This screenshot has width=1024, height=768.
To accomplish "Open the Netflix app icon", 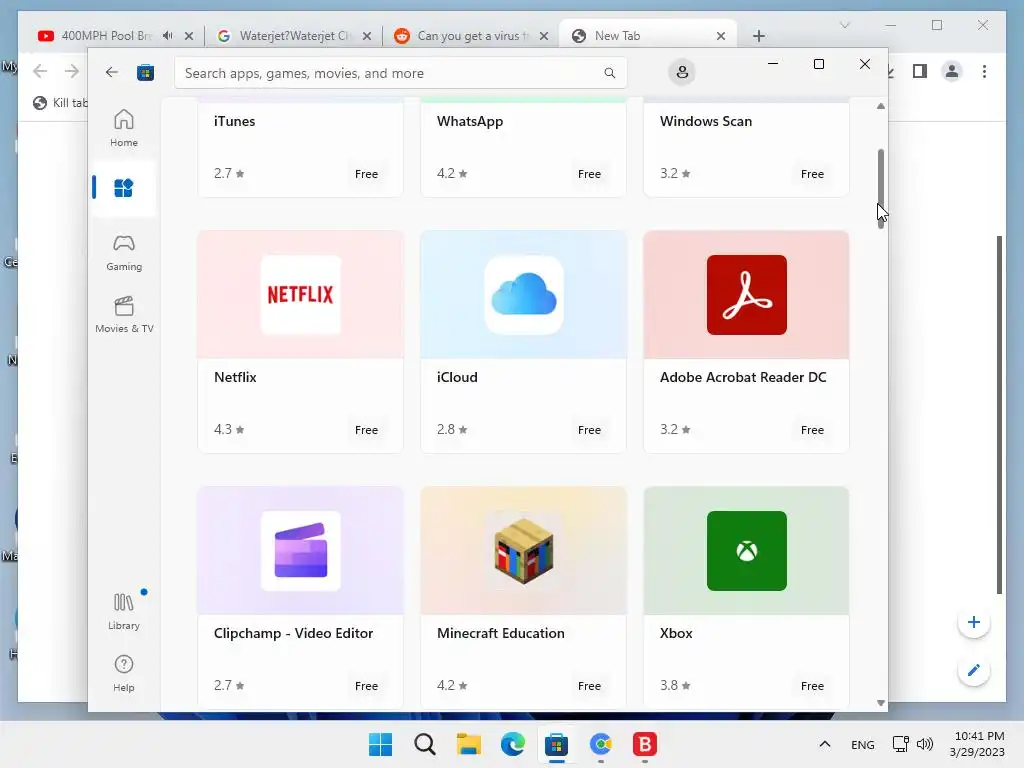I will [x=300, y=295].
